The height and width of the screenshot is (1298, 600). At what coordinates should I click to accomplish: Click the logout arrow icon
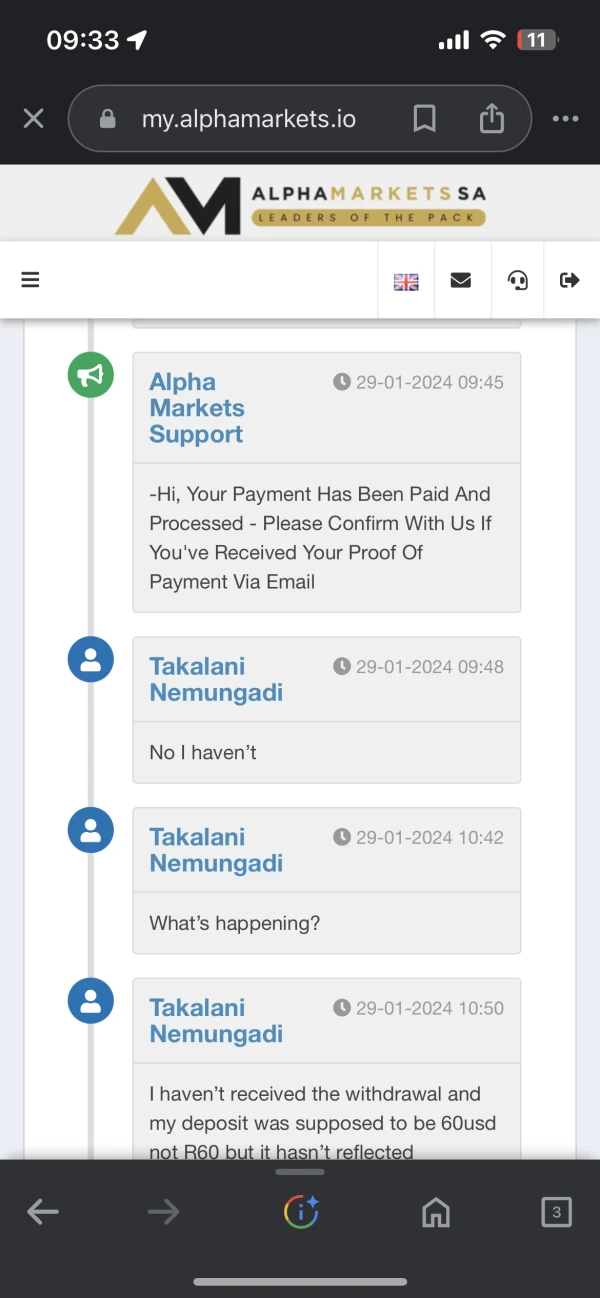(570, 280)
